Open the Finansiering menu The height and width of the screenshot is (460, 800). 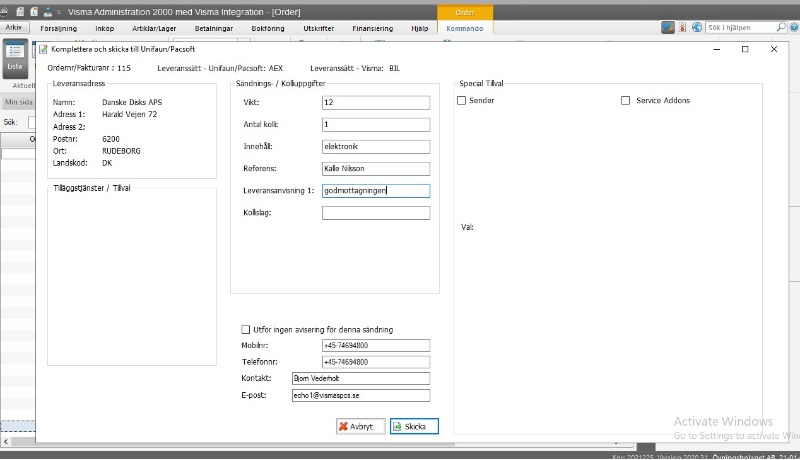pos(373,29)
